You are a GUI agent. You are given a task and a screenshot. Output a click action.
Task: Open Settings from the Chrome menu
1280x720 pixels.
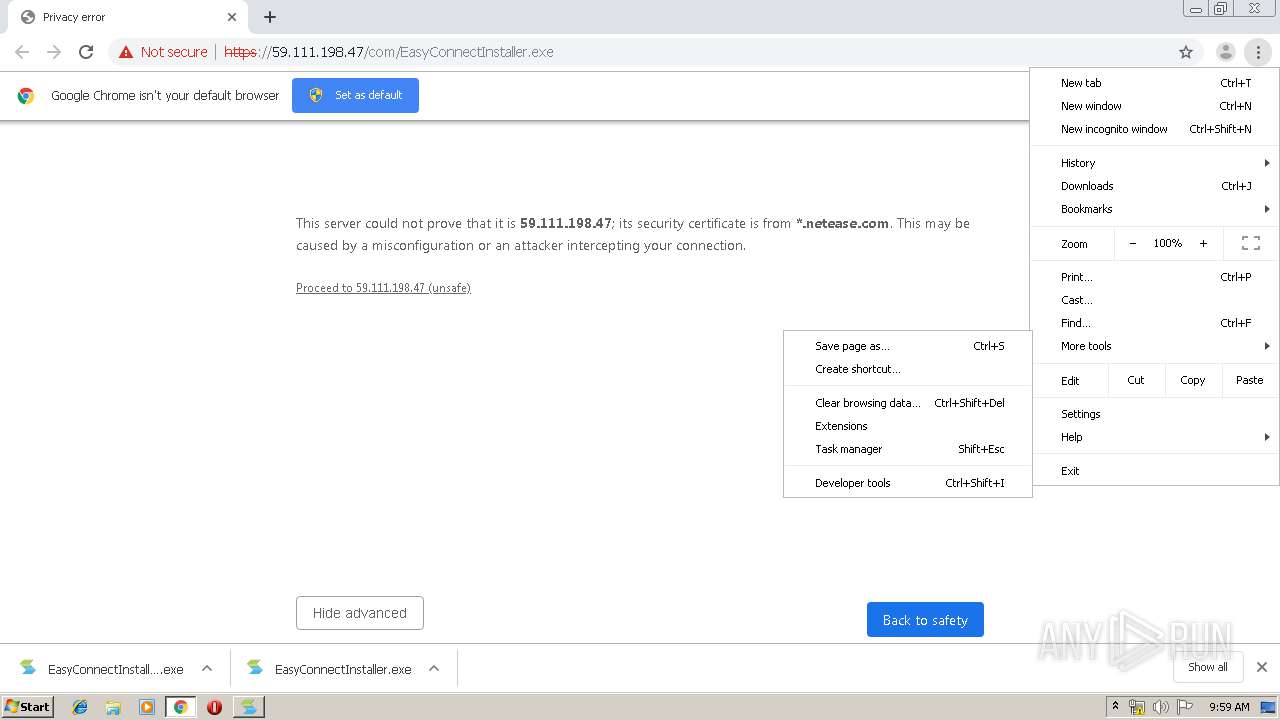tap(1155, 414)
